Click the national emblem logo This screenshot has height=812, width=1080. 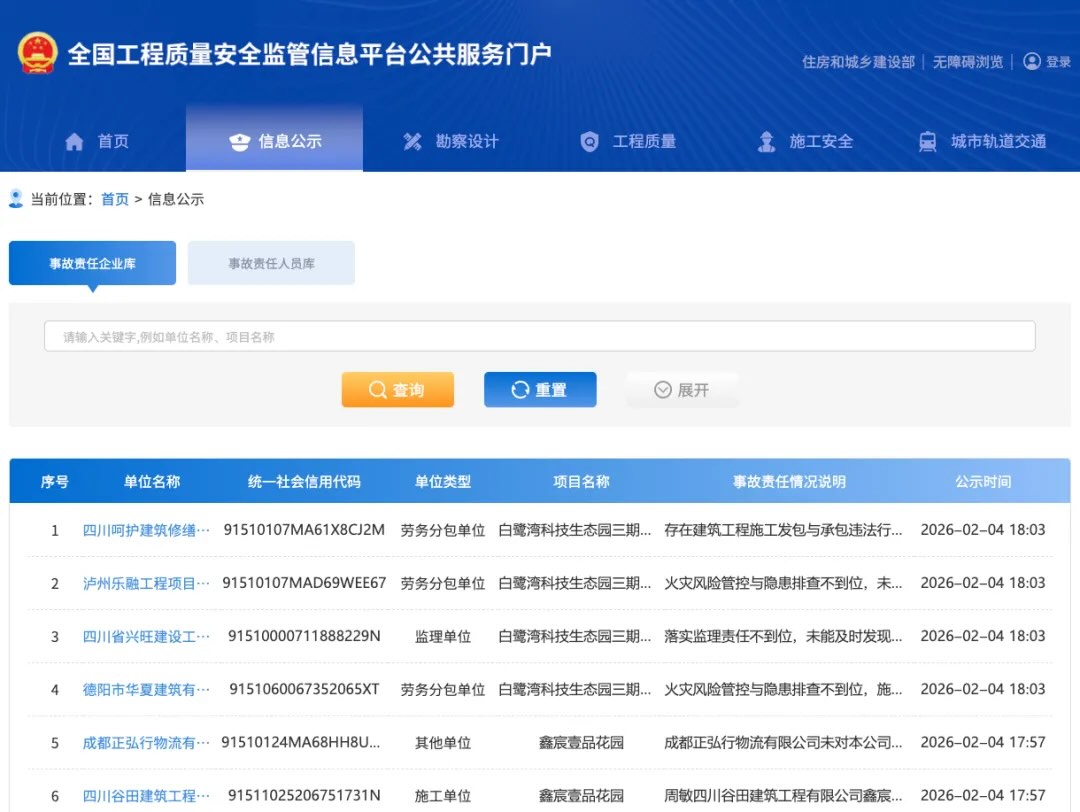coord(37,53)
